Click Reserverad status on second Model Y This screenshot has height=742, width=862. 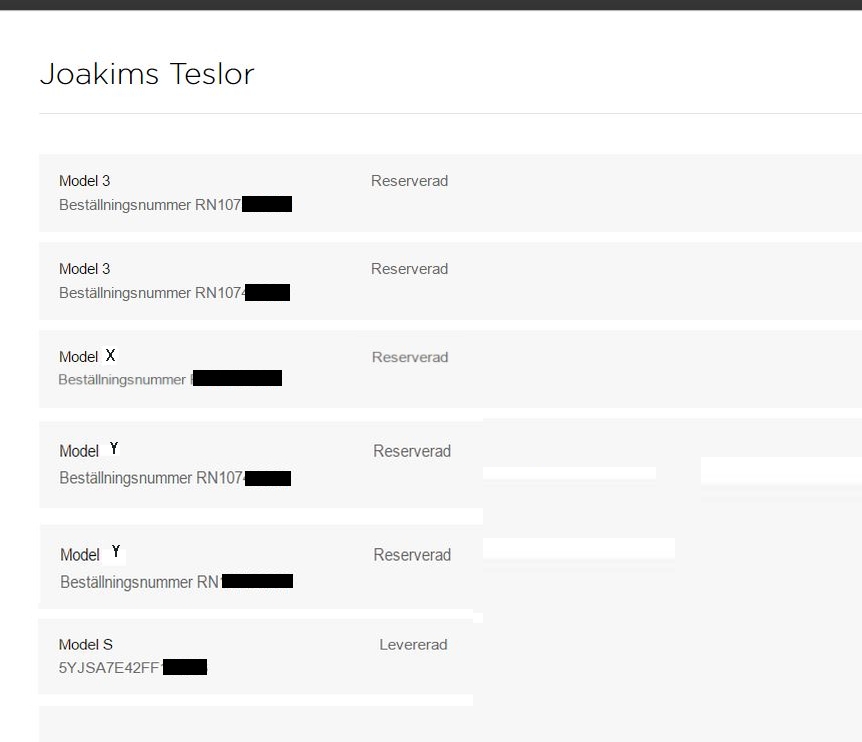click(412, 555)
